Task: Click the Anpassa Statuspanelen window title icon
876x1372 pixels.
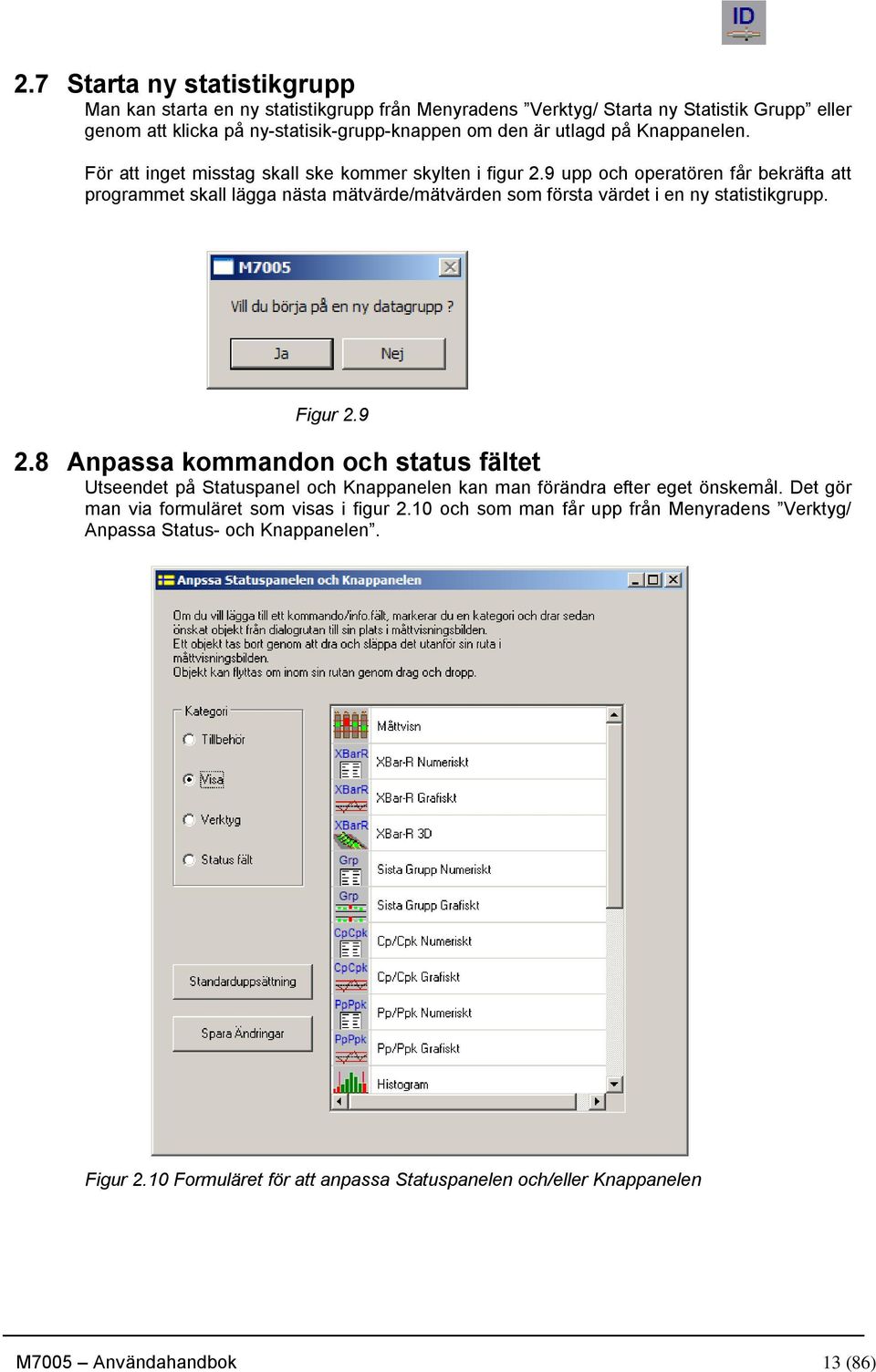Action: tap(166, 580)
